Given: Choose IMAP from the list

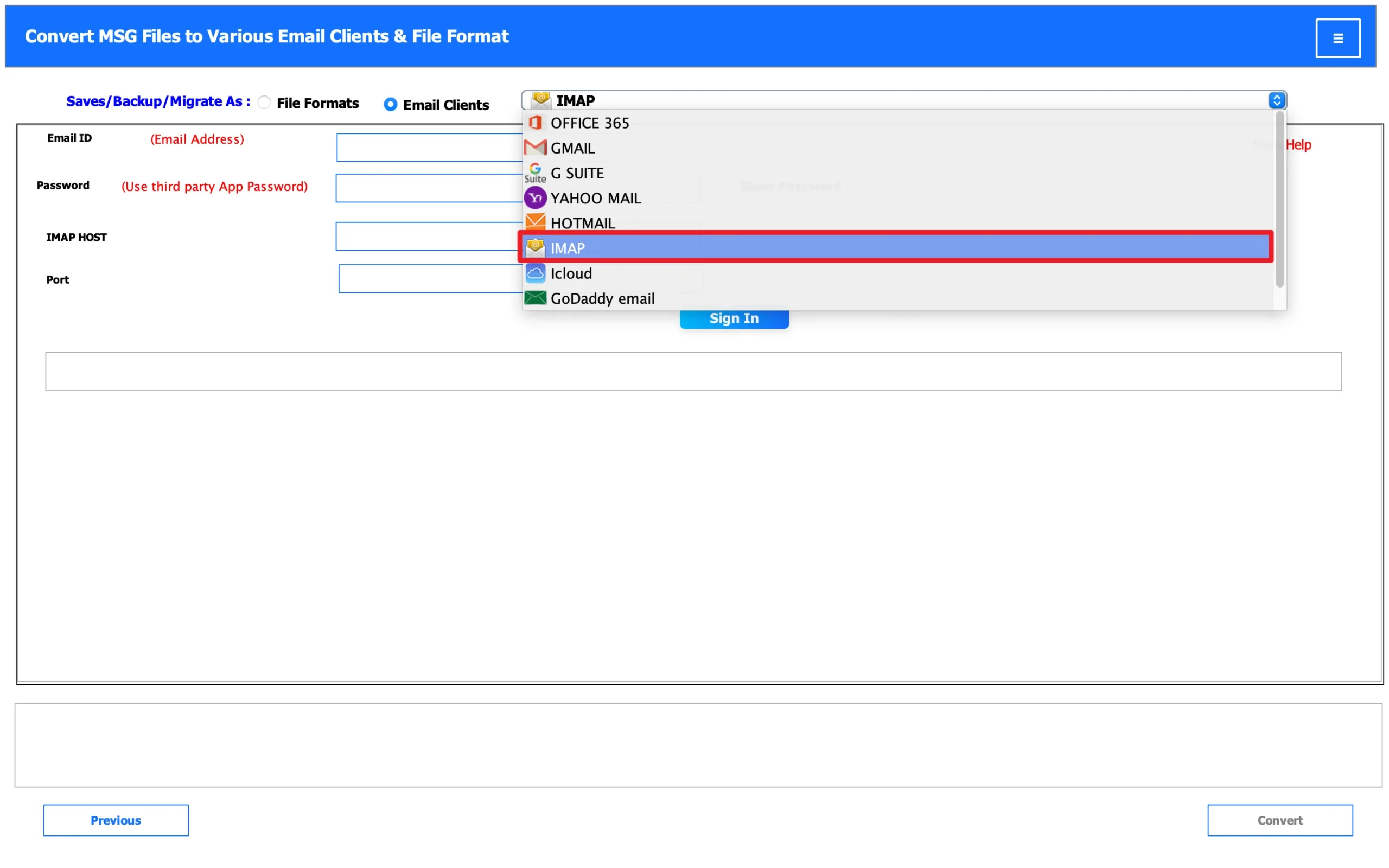Looking at the screenshot, I should pos(895,247).
